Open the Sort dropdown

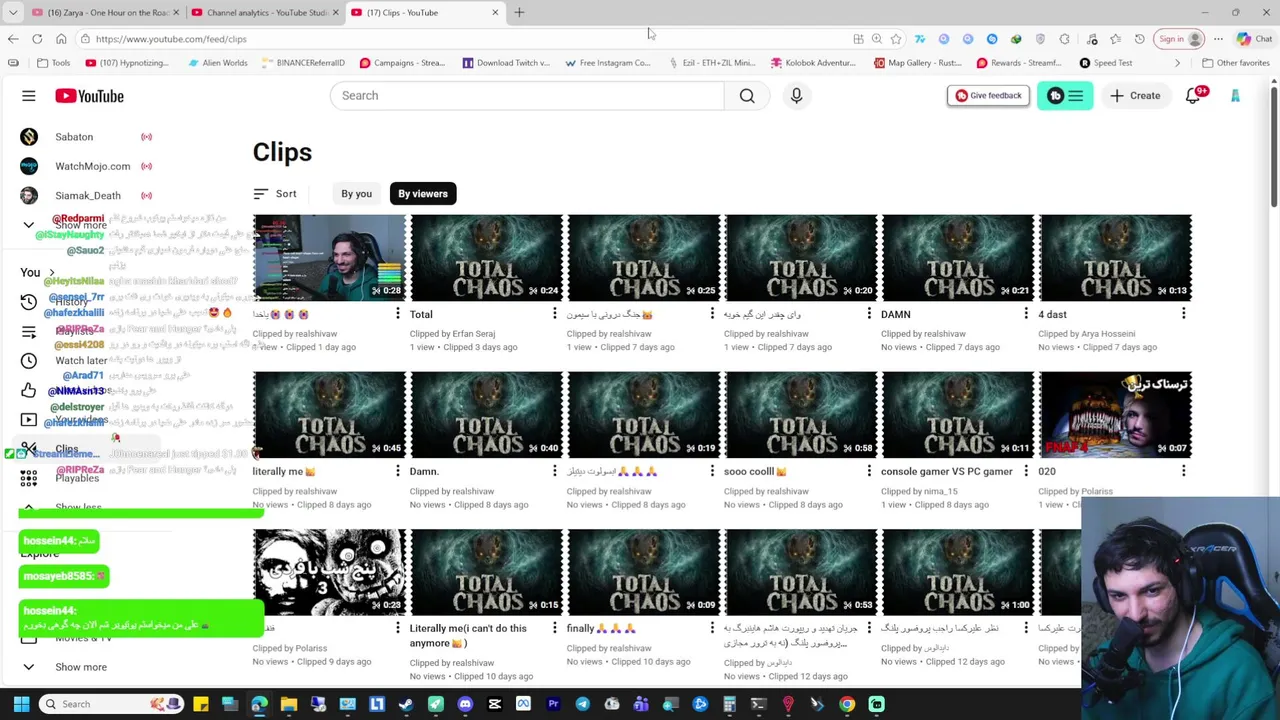[x=275, y=194]
